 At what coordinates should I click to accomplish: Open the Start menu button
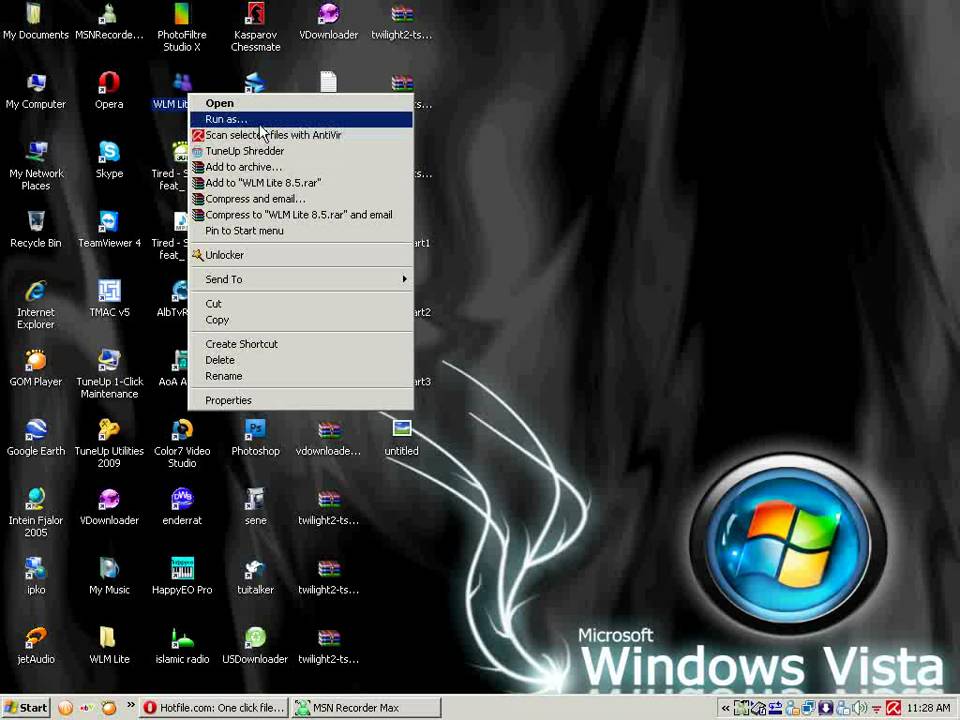(26, 708)
